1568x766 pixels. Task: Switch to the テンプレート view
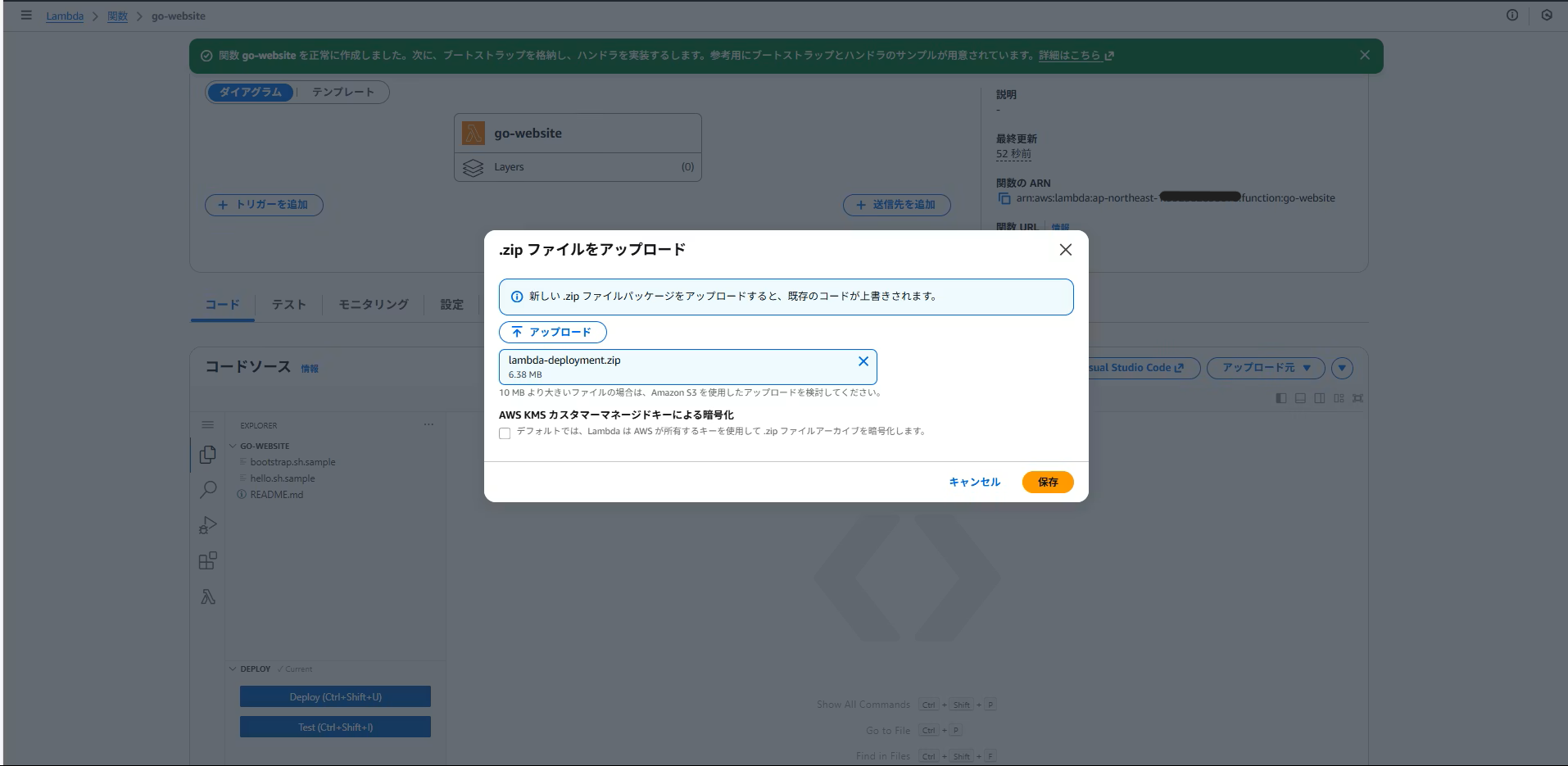[x=342, y=92]
